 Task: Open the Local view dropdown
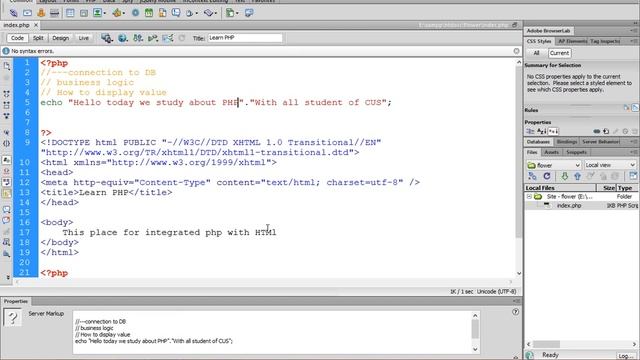pos(610,165)
